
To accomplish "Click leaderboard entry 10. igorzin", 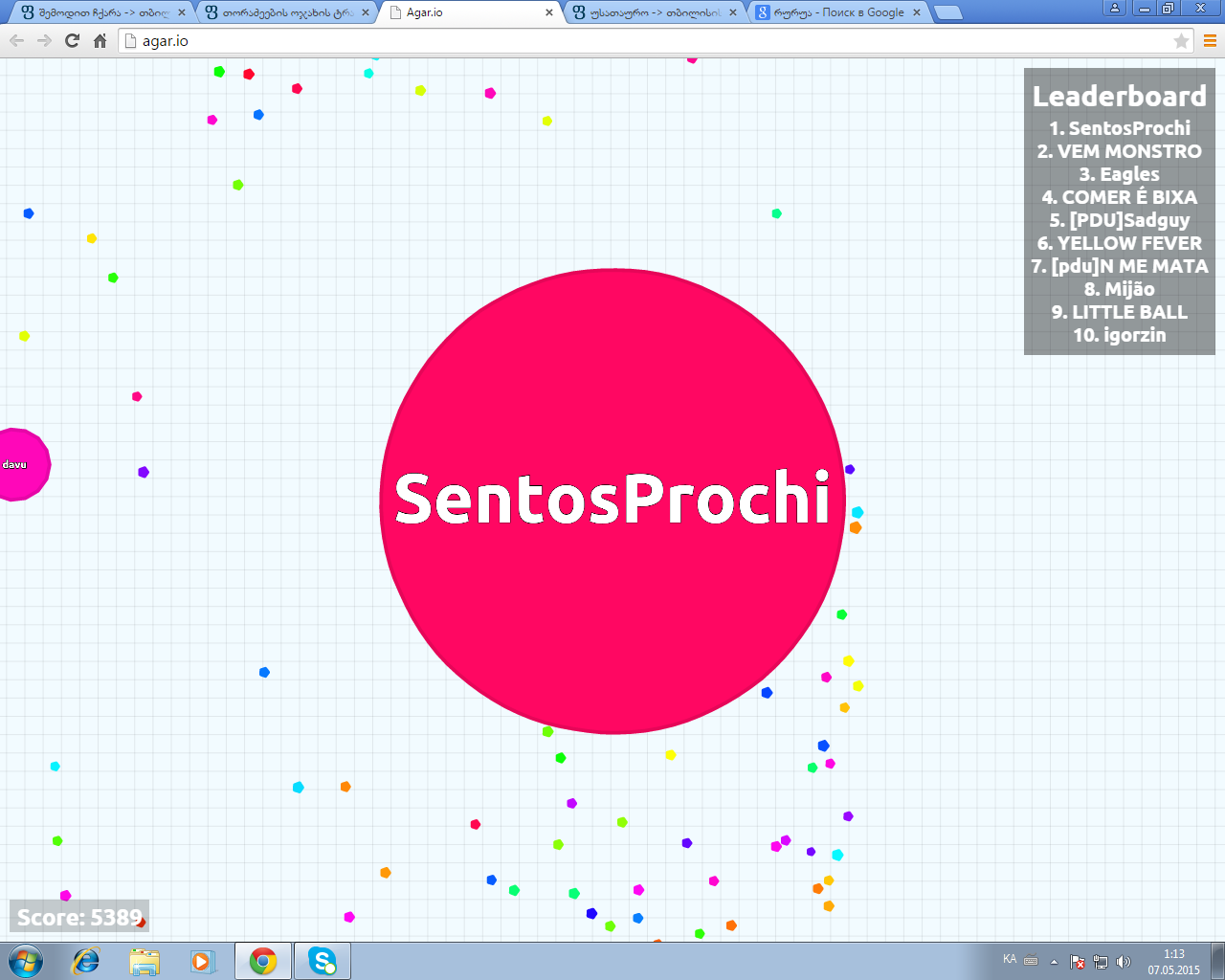I will [1120, 335].
